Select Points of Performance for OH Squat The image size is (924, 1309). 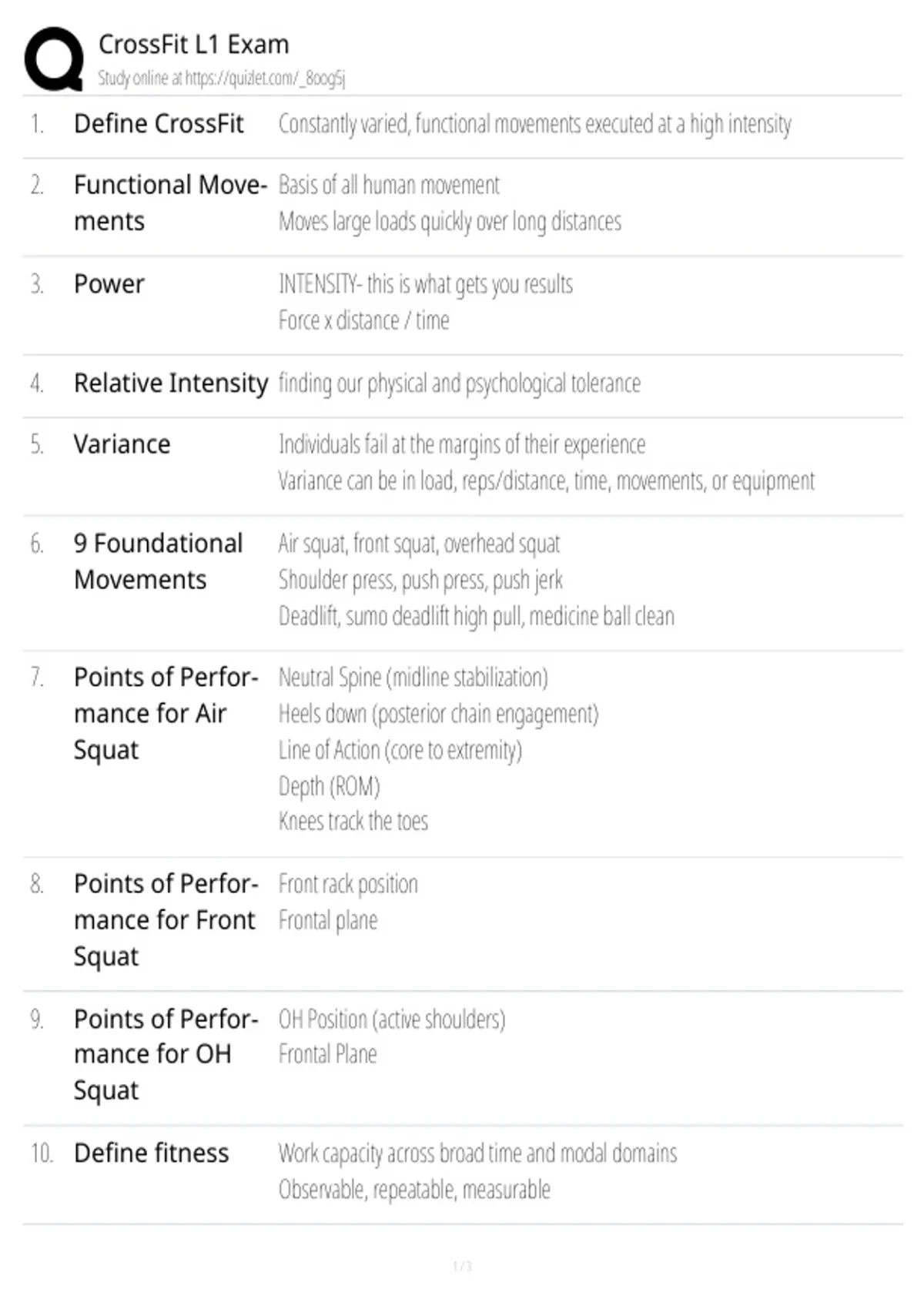(166, 1054)
